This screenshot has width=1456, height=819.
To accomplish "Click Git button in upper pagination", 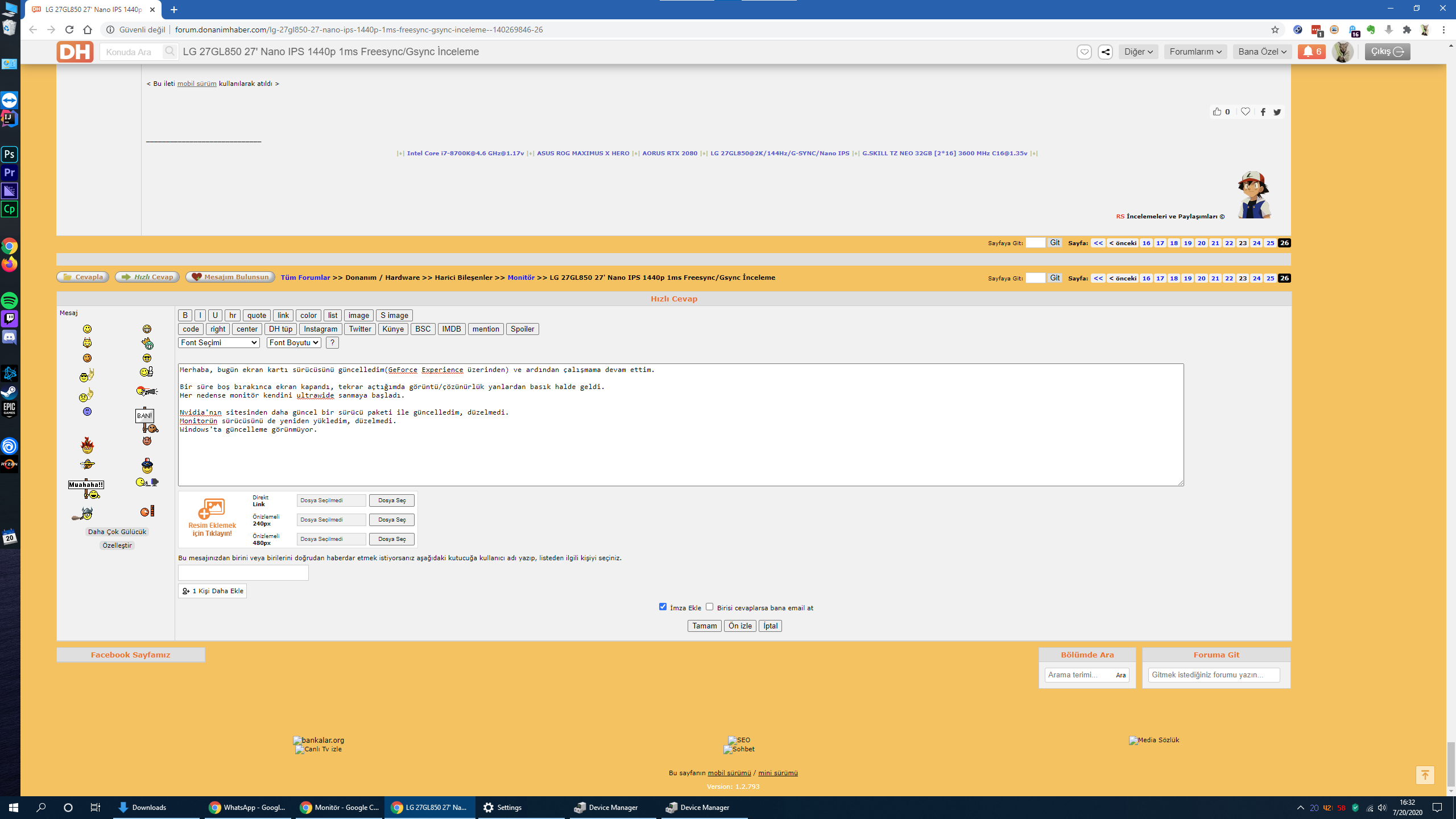I will (1055, 243).
